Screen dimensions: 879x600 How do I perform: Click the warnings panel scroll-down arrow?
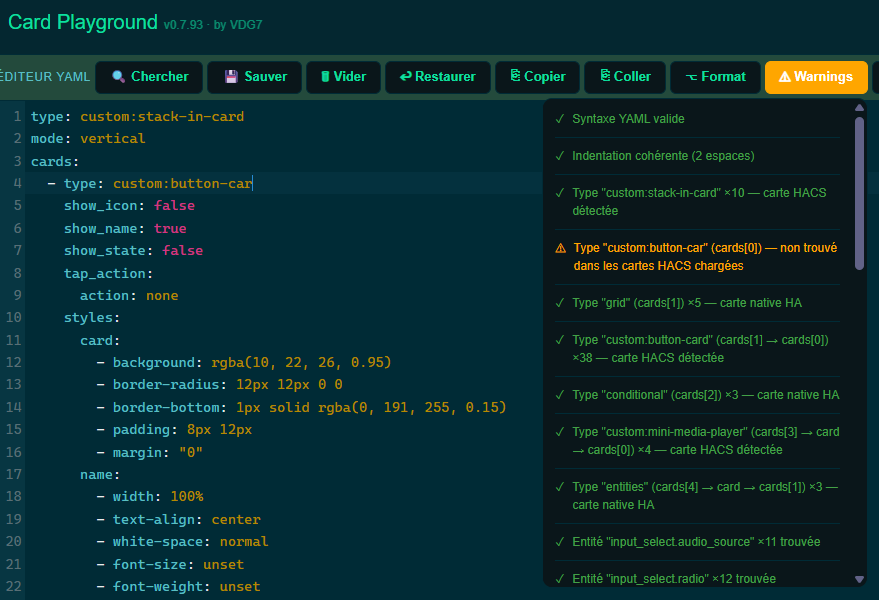[859, 579]
